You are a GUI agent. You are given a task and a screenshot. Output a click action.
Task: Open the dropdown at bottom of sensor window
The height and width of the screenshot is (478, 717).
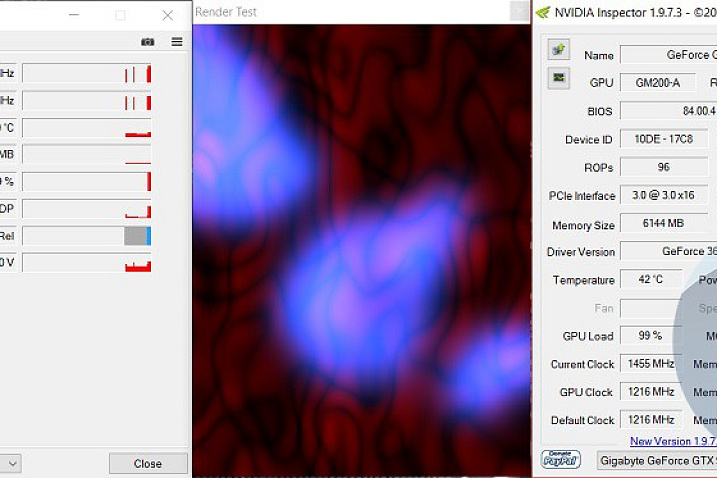tap(11, 463)
